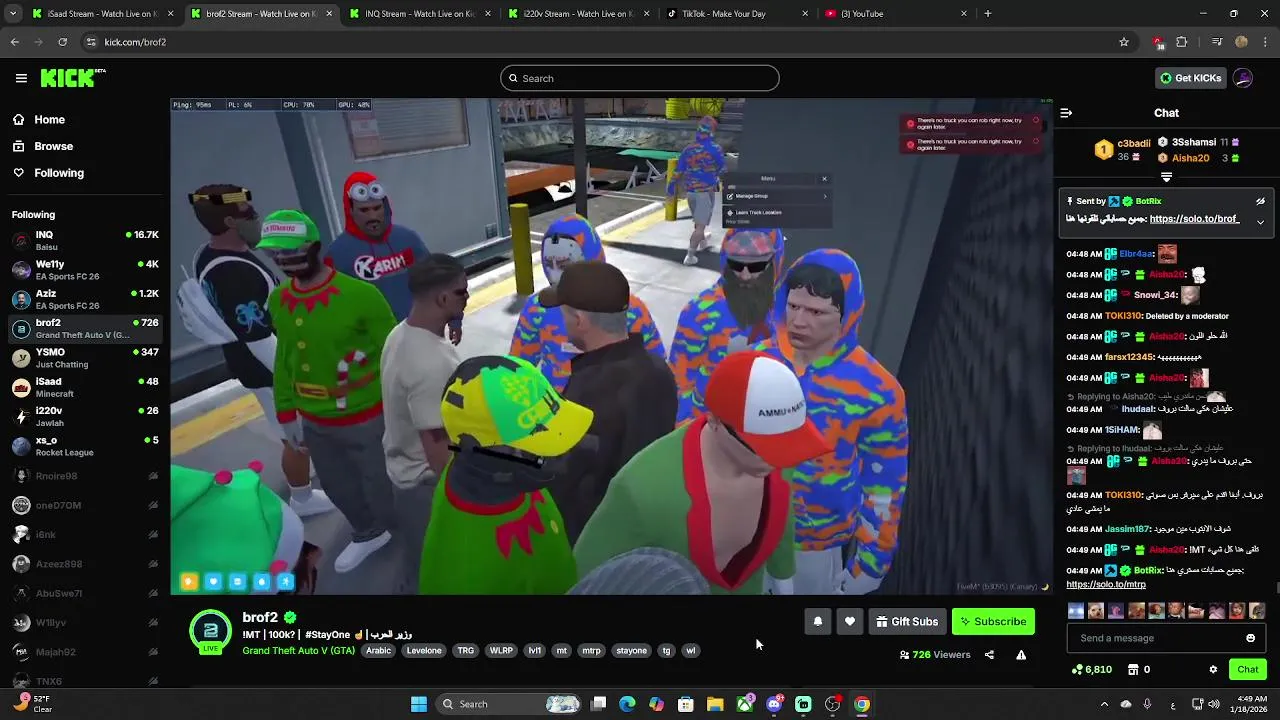Image resolution: width=1280 pixels, height=720 pixels.
Task: Select the Levelone tag
Action: click(x=424, y=651)
